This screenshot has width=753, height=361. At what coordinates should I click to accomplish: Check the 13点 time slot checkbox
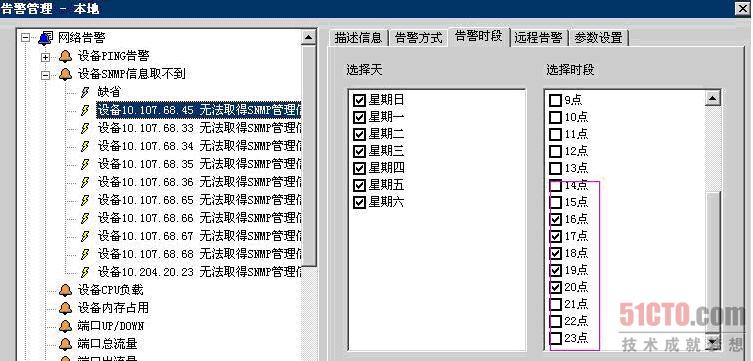[556, 168]
